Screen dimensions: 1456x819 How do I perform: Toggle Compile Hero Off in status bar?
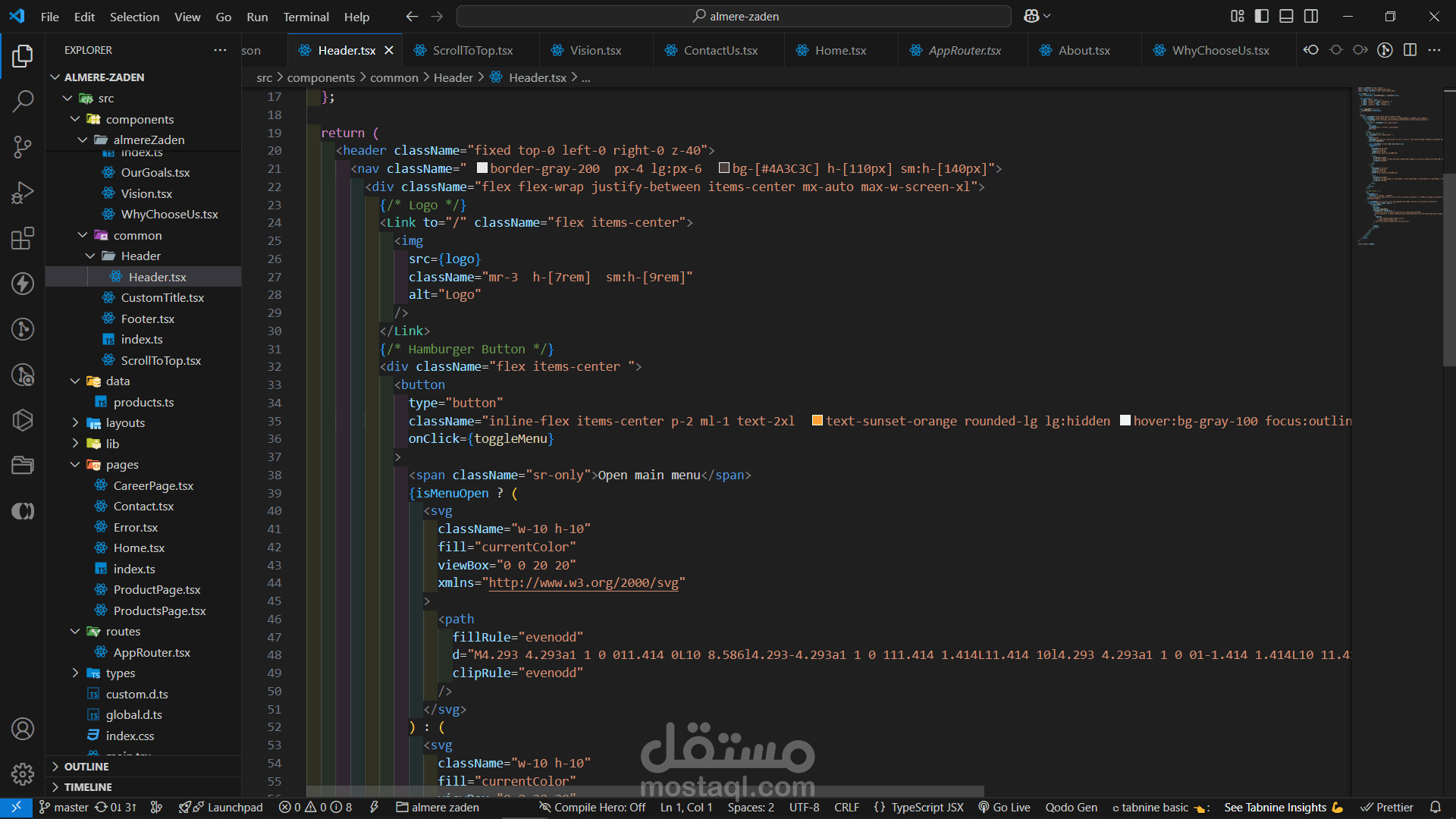pos(592,807)
